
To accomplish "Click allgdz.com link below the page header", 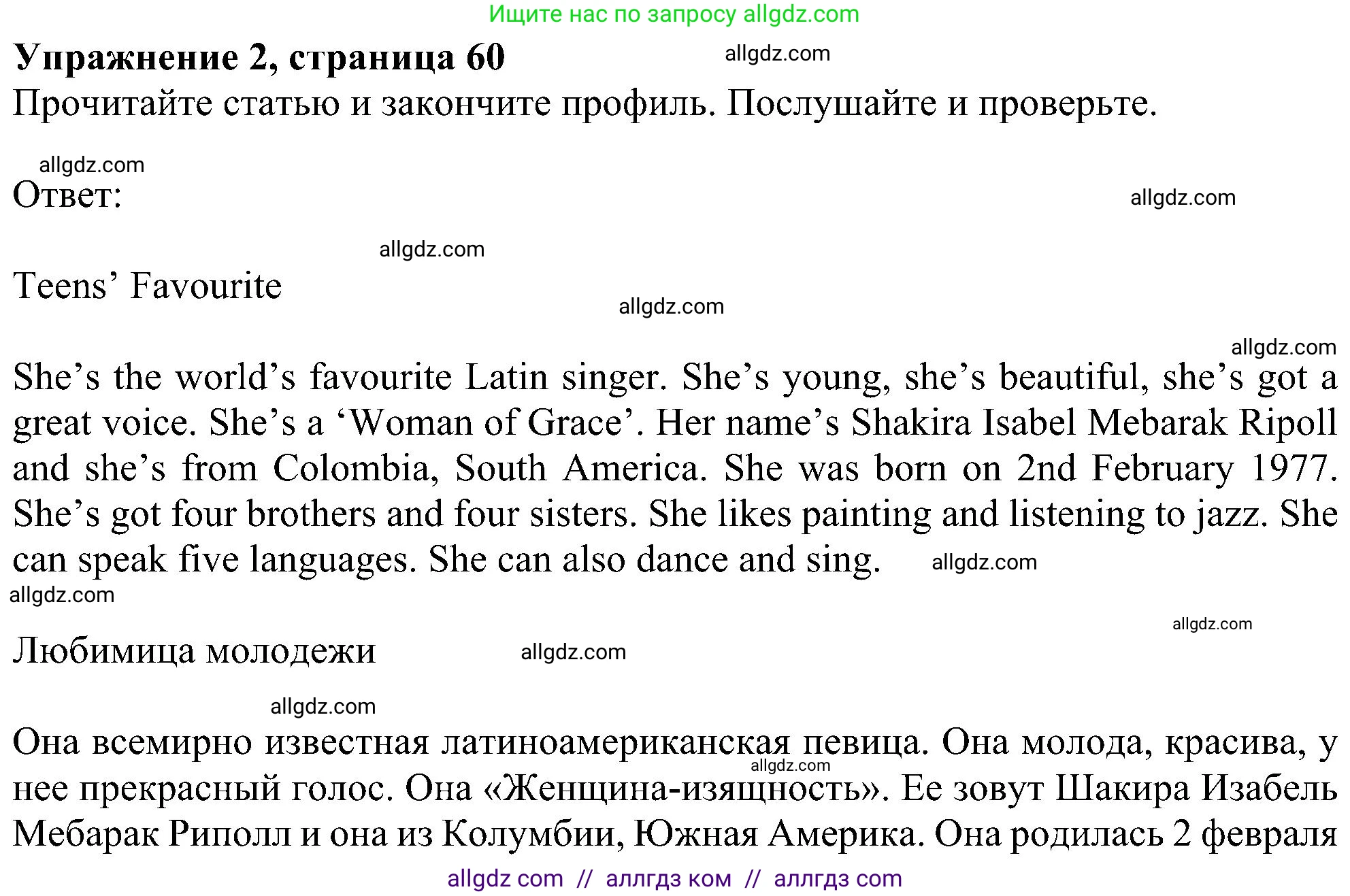I will [x=778, y=53].
